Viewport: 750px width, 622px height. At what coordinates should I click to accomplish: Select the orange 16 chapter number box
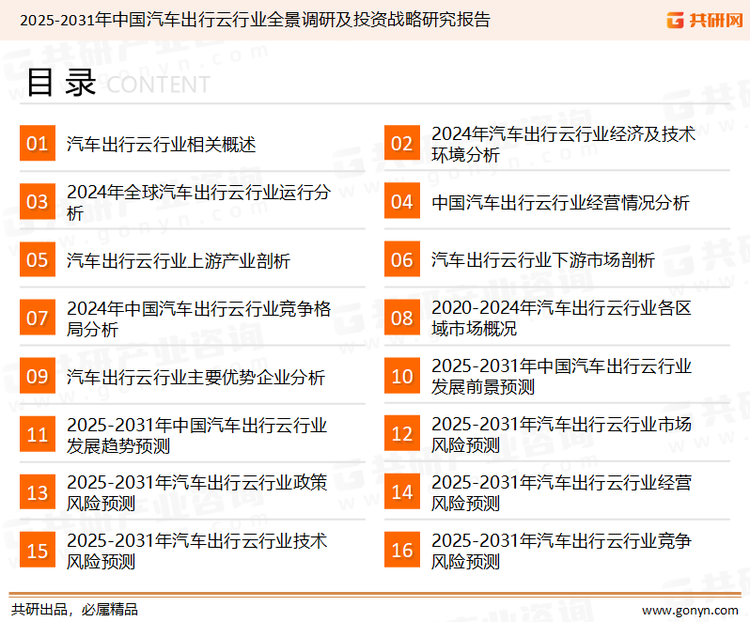(402, 550)
